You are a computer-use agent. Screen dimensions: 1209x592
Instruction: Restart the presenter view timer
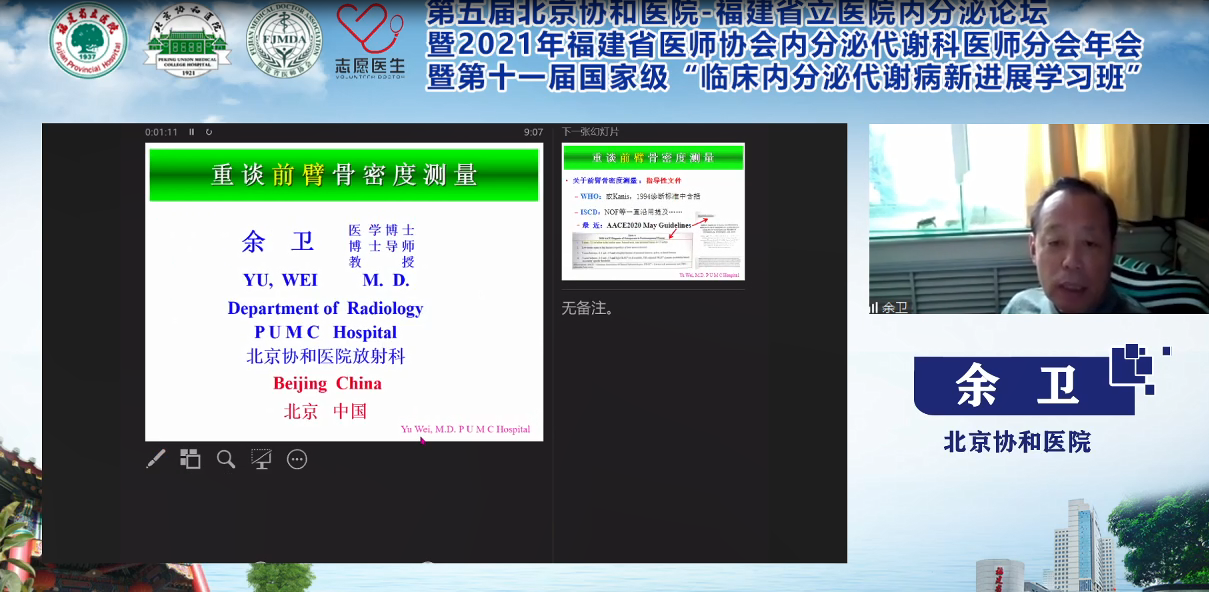point(209,132)
